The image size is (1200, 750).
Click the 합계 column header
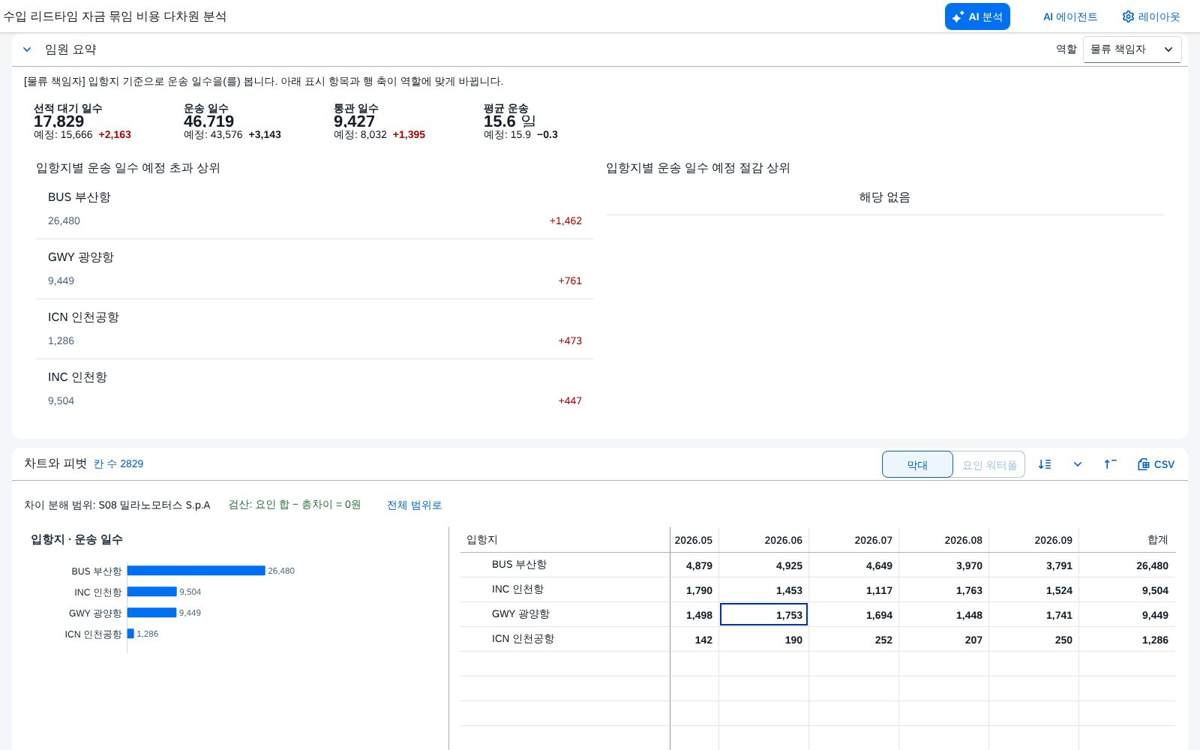point(1128,540)
